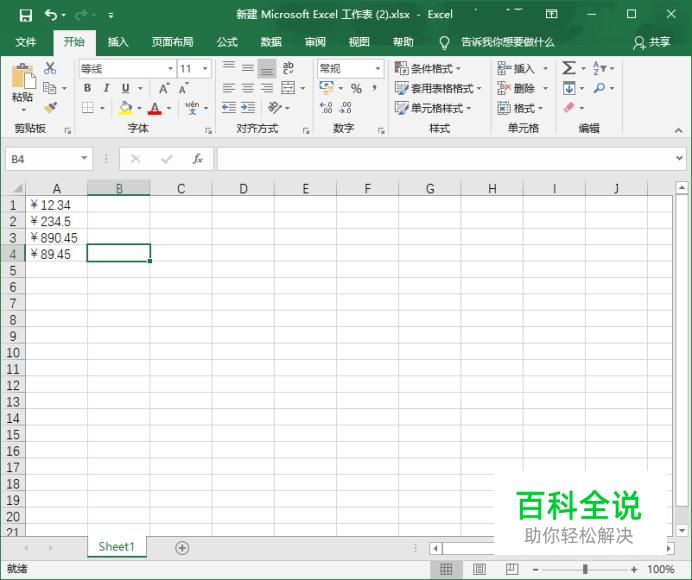
Task: Open Sort and Filter icon
Action: pos(599,68)
